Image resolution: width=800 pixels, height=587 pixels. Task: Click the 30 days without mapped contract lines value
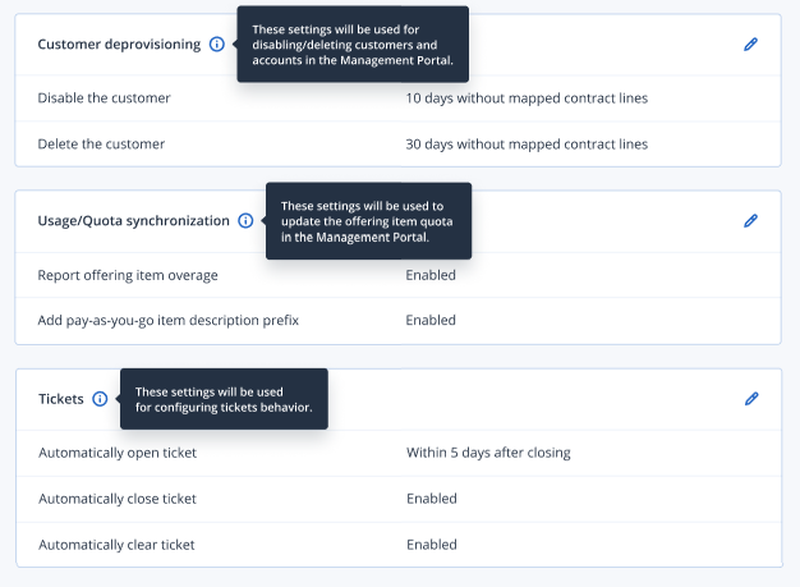(x=527, y=144)
